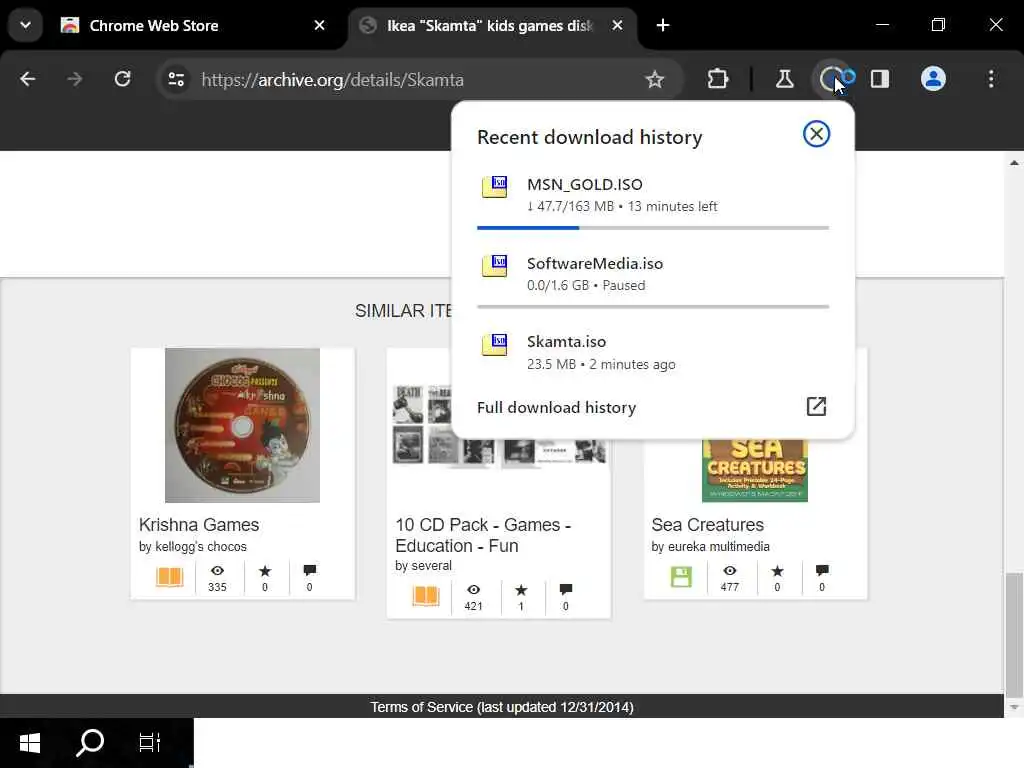The height and width of the screenshot is (768, 1024).
Task: Click the 10 CD Pack reviews comment icon
Action: coord(566,590)
